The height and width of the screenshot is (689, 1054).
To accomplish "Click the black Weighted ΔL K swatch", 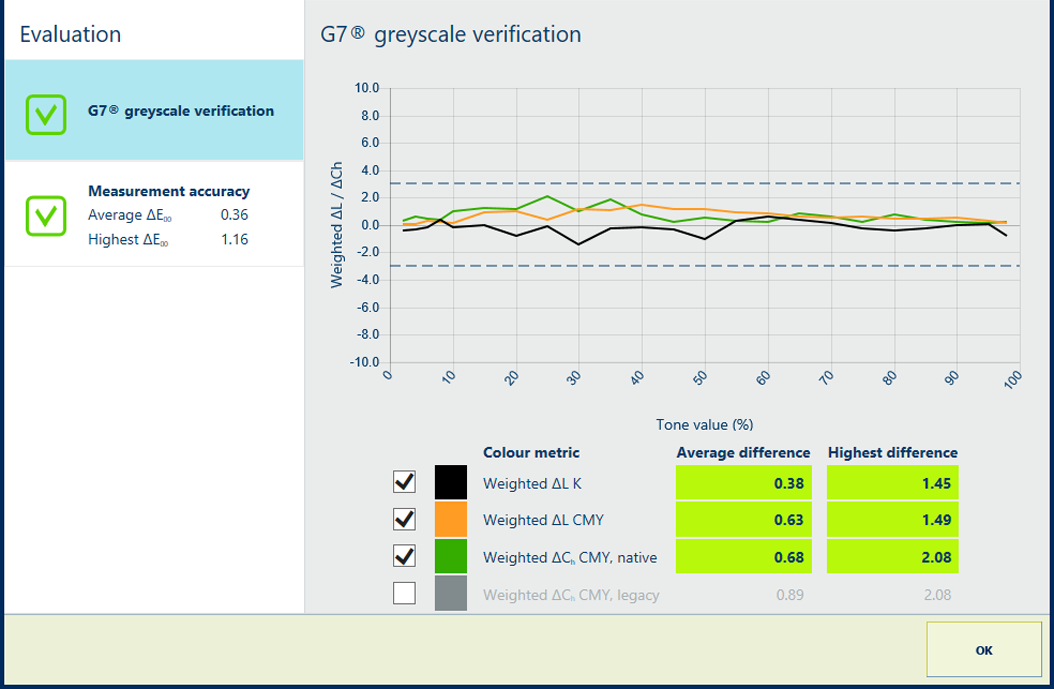I will pos(450,483).
